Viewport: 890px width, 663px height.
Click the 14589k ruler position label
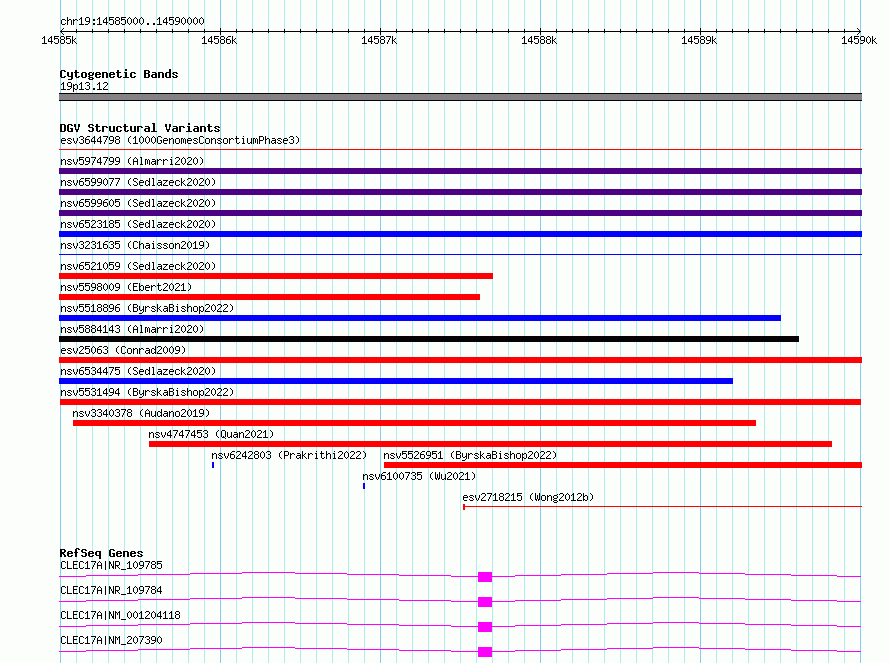[699, 40]
